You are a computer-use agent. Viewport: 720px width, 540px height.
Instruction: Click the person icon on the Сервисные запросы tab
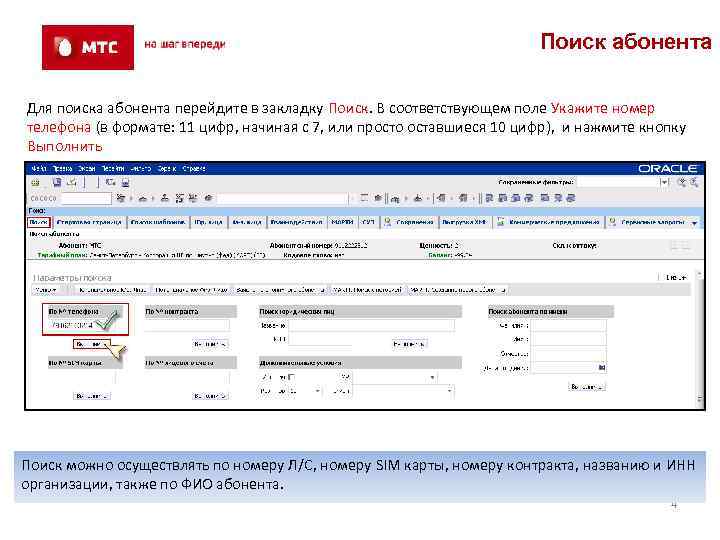click(613, 222)
